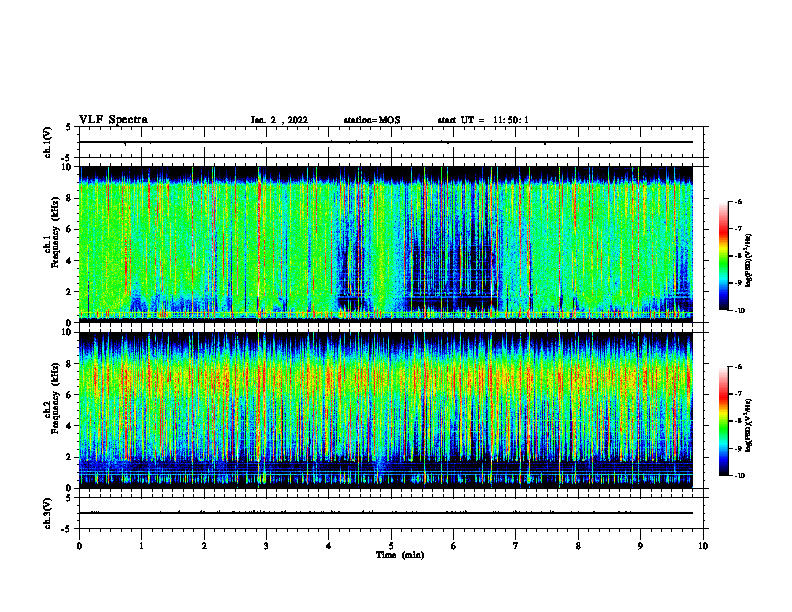The image size is (792, 612).
Task: Click the ch.1 spectrogram panel
Action: tap(386, 244)
